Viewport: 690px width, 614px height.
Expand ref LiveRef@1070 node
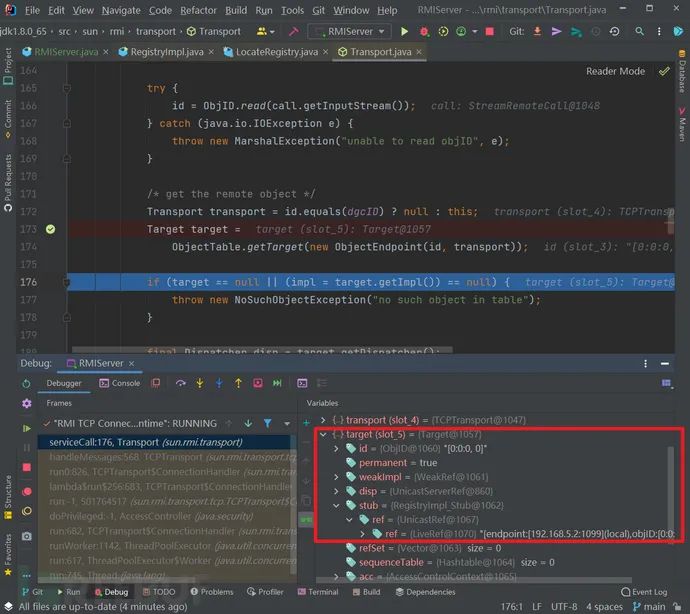pyautogui.click(x=362, y=534)
